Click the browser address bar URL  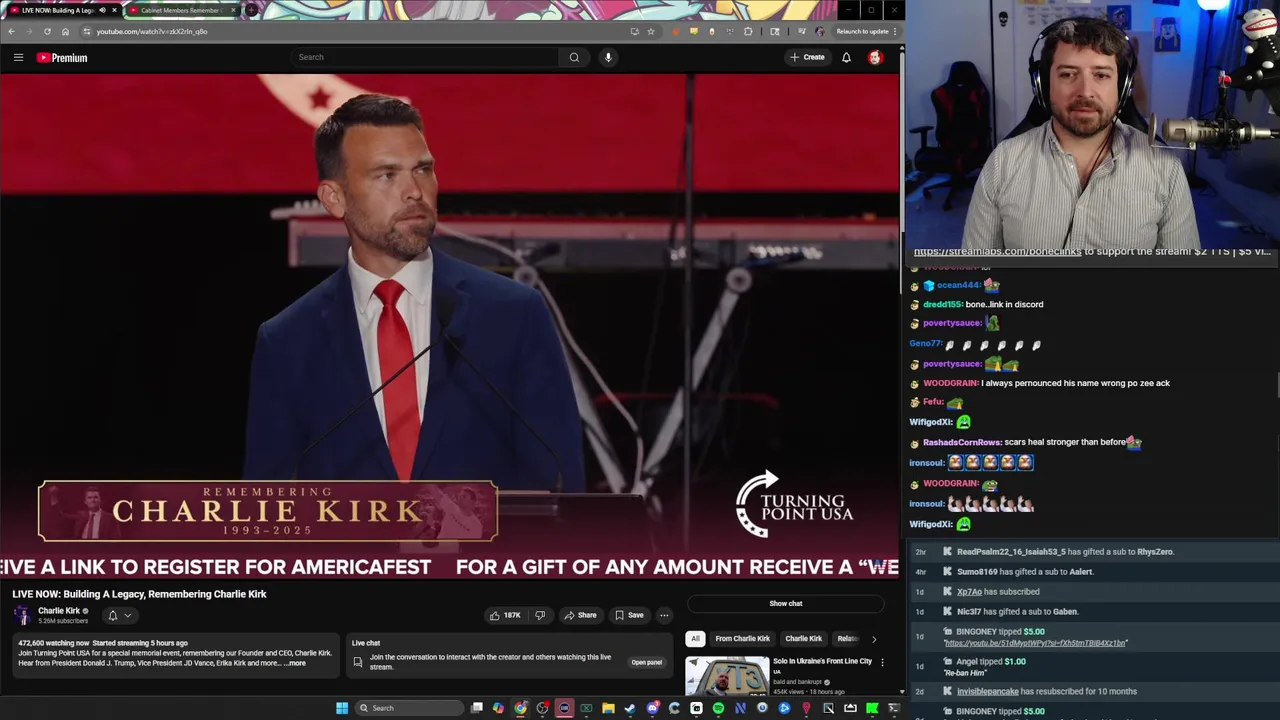(x=152, y=31)
